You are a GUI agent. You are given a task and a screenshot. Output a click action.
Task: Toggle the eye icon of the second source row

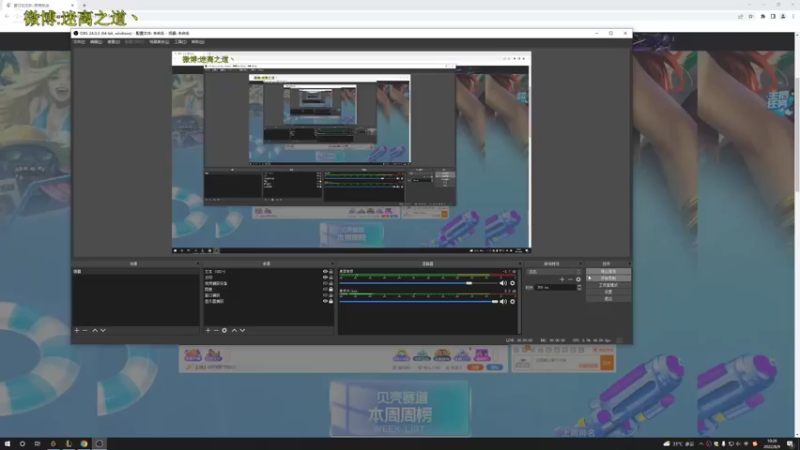325,278
